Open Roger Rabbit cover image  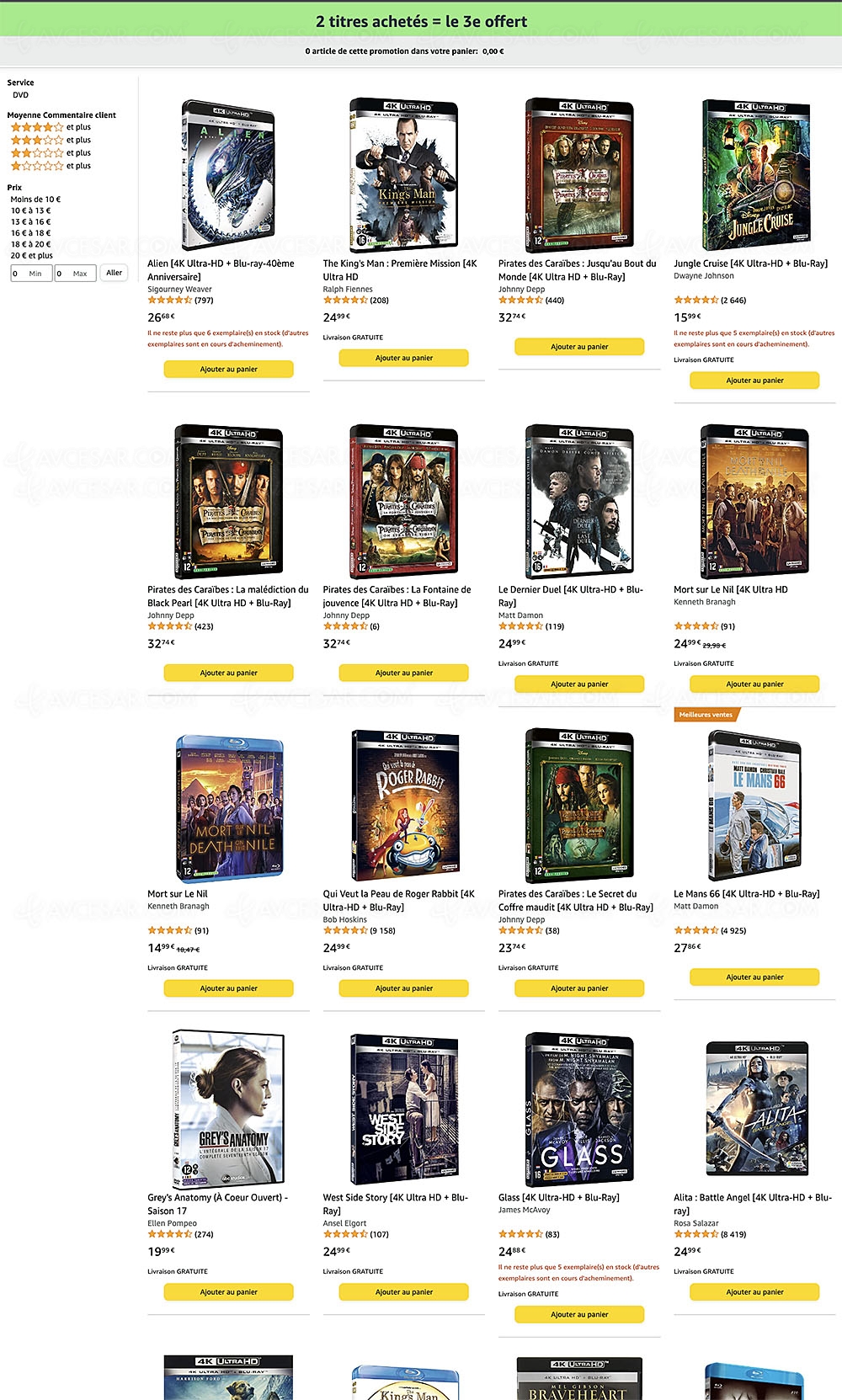point(404,806)
